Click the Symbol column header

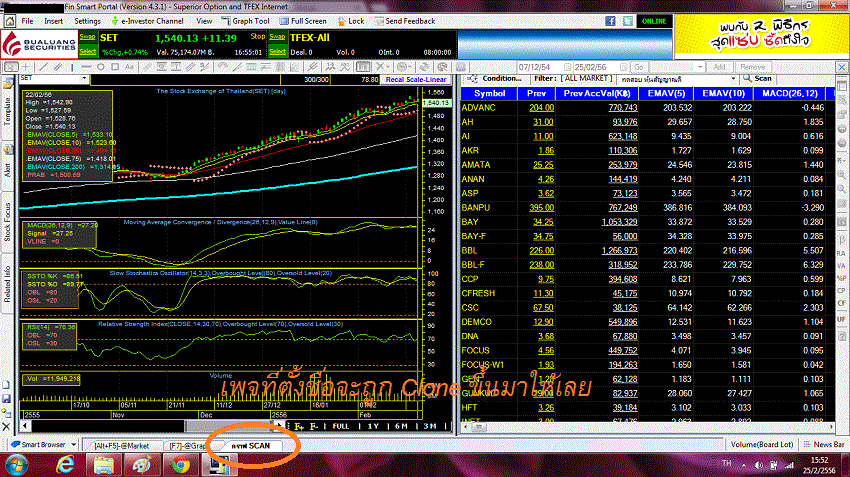click(x=489, y=93)
